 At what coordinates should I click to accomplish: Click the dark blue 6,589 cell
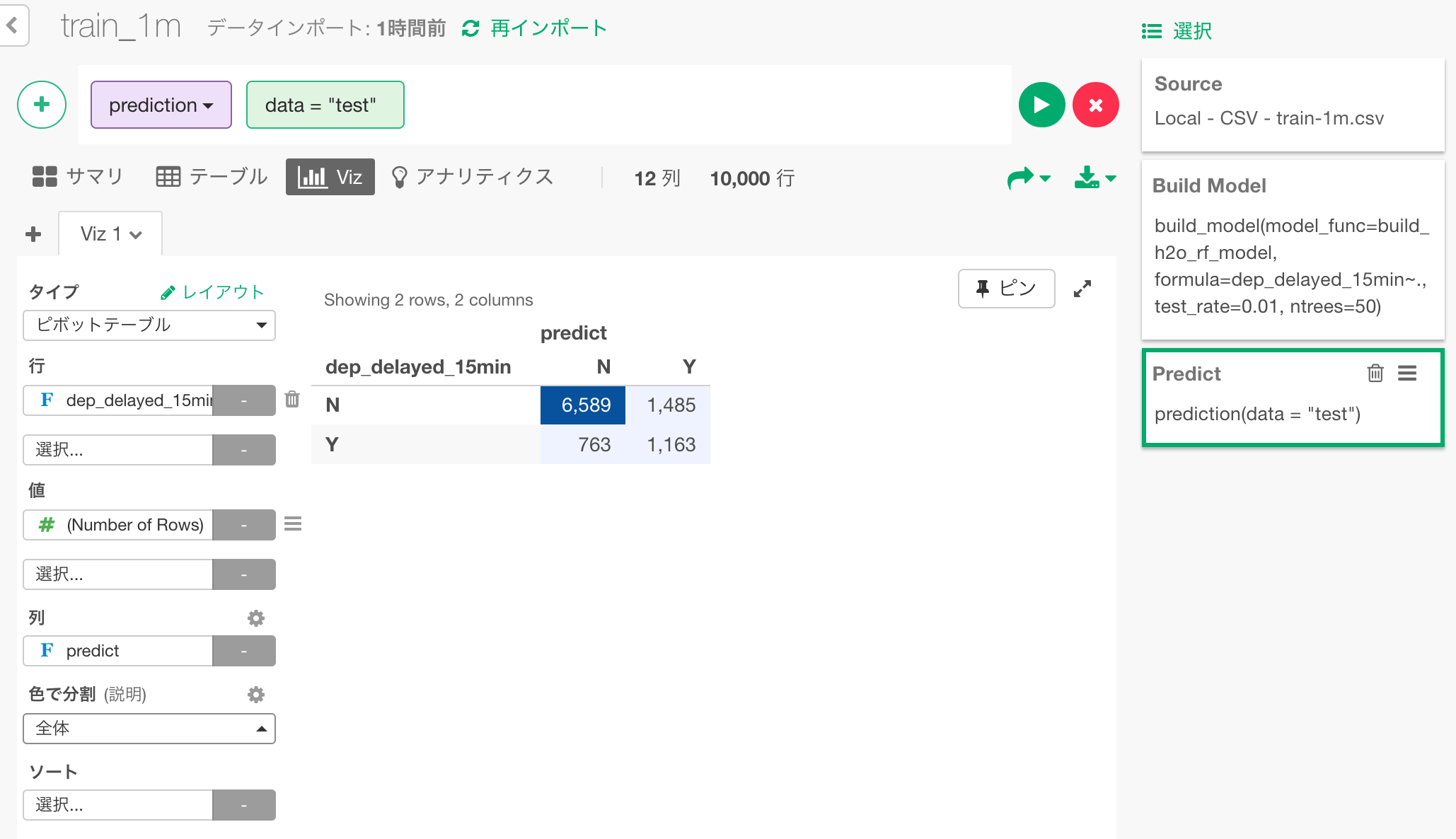point(583,405)
